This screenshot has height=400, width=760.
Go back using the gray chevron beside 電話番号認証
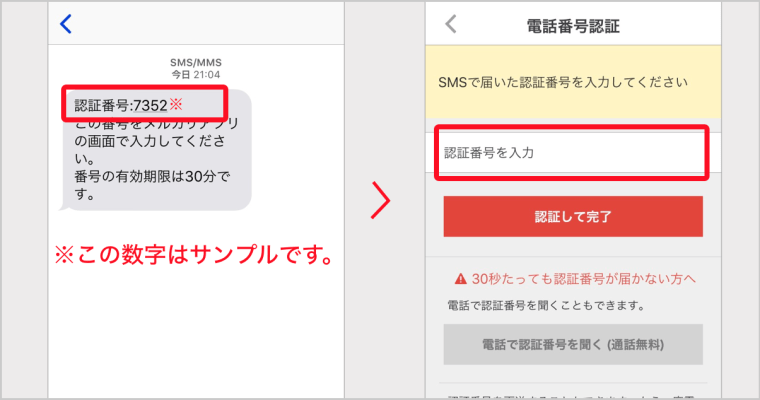[x=451, y=24]
